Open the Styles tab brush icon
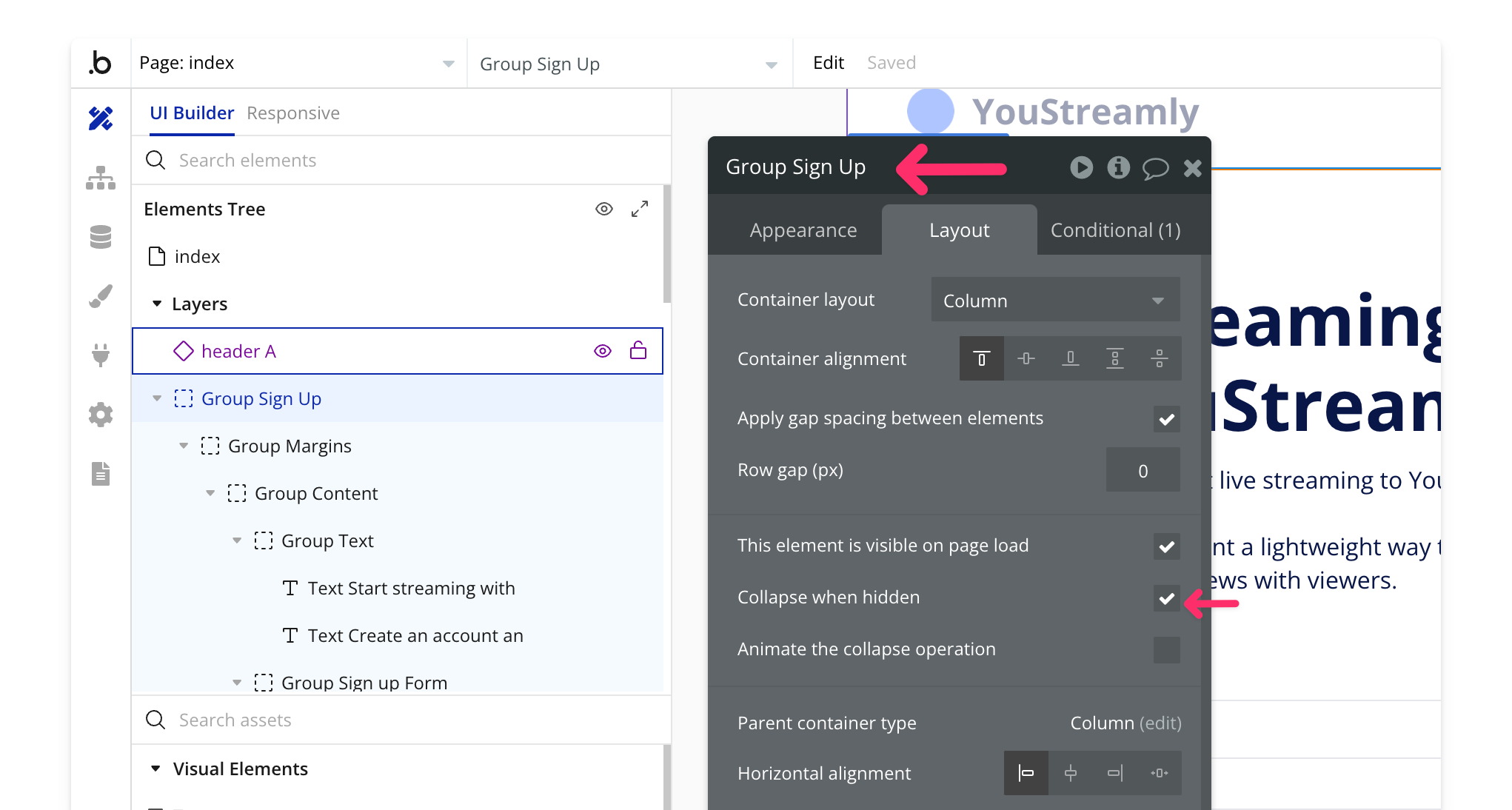 [x=101, y=296]
